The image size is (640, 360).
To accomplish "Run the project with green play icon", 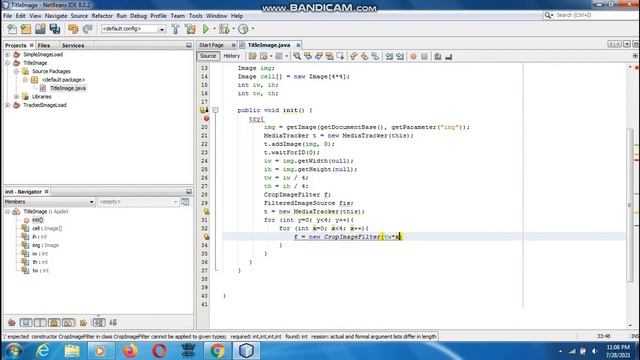I will [206, 29].
